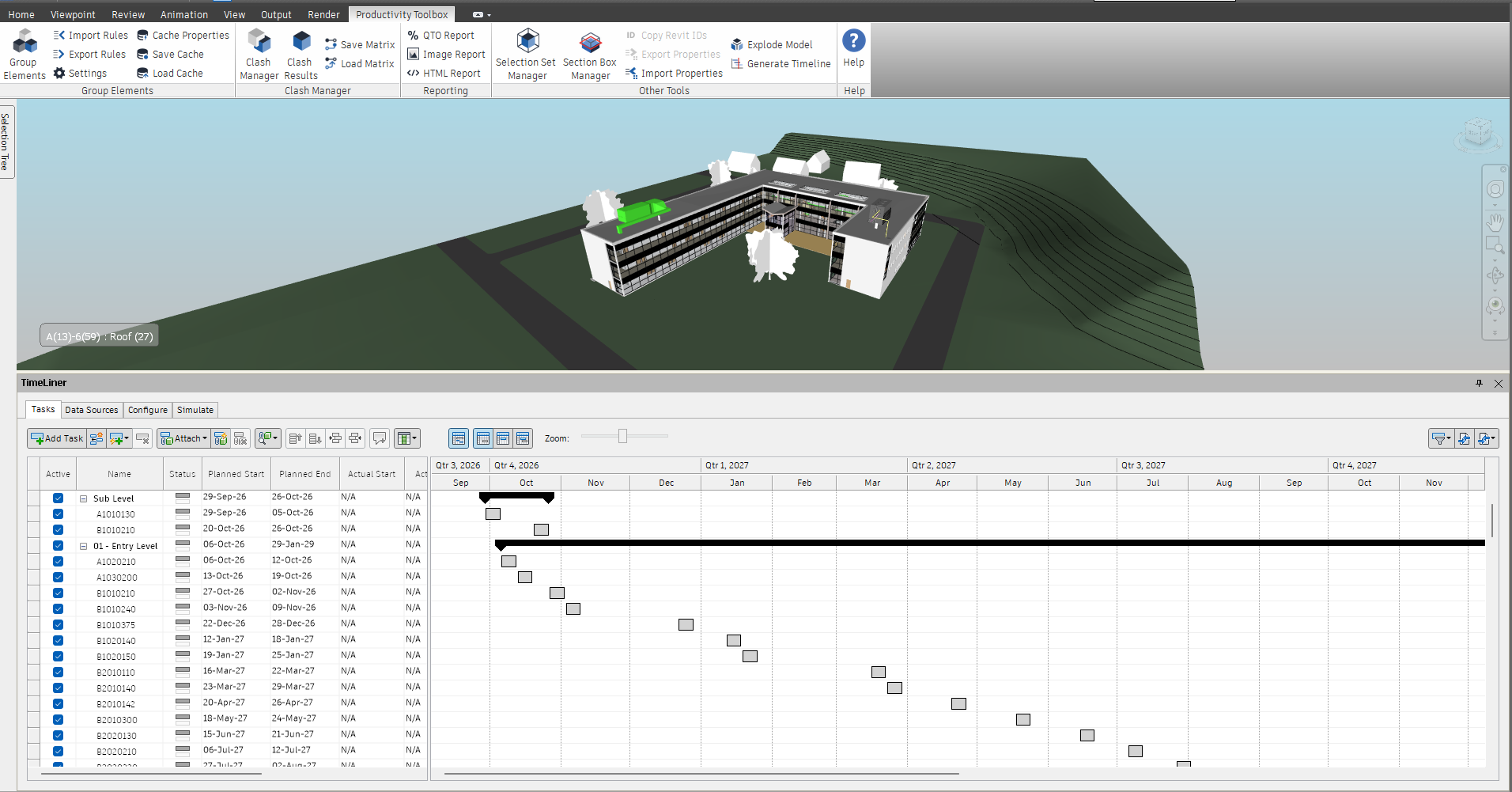Open Help in Productivity Toolbox
This screenshot has height=792, width=1512.
coord(854,49)
